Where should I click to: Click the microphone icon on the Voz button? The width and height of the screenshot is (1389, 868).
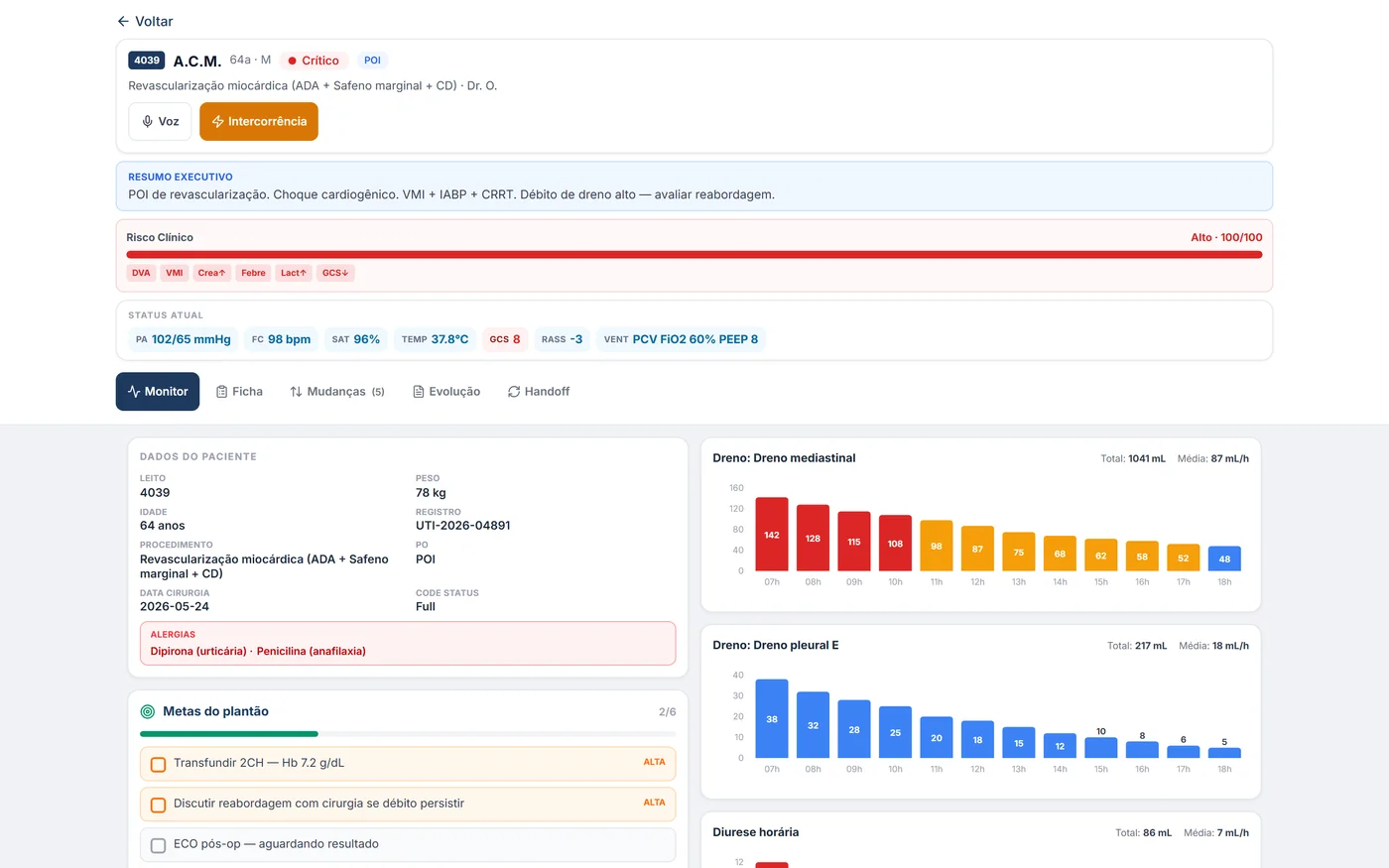(x=147, y=121)
